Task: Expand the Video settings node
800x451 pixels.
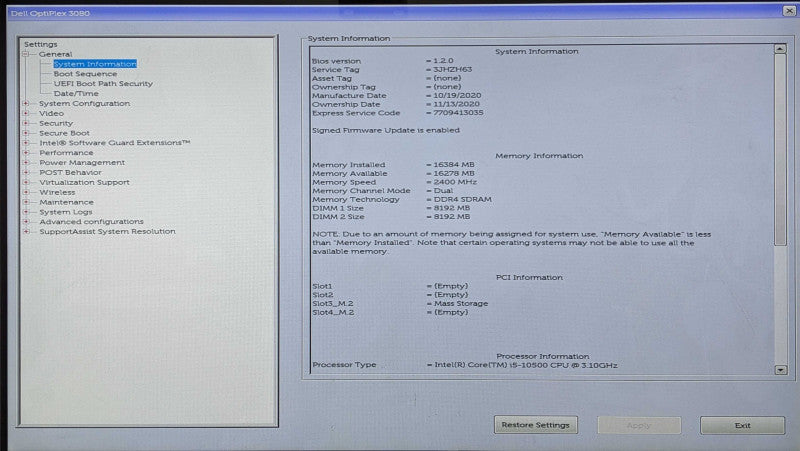Action: [26, 113]
